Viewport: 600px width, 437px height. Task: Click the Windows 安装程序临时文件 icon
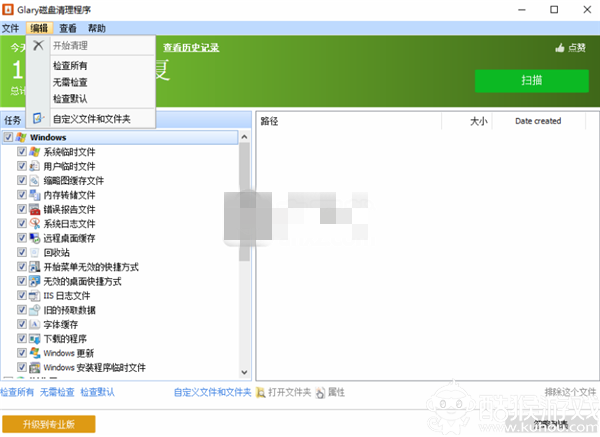pos(34,367)
